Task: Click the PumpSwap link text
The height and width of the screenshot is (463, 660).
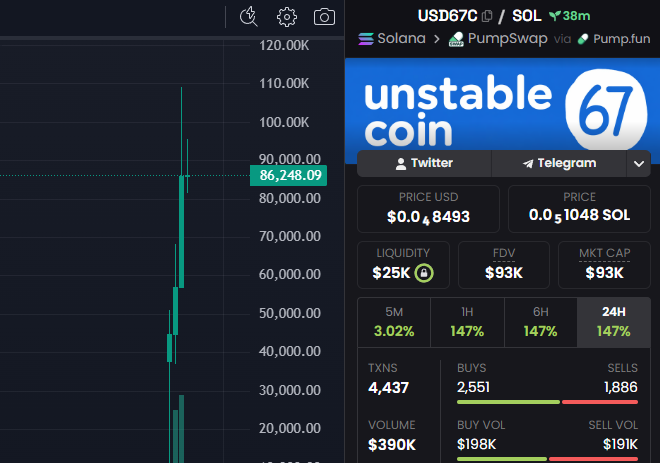Action: 508,39
